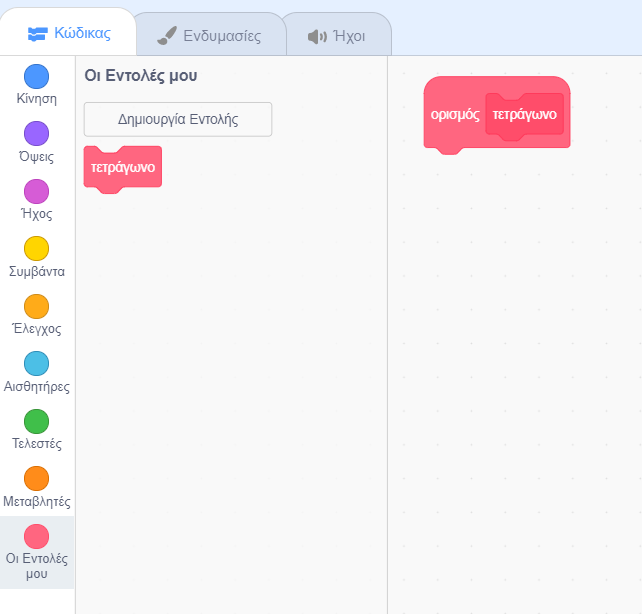Image resolution: width=642 pixels, height=614 pixels.
Task: Select the dark orange Μεταβλητές category circle
Action: point(36,479)
